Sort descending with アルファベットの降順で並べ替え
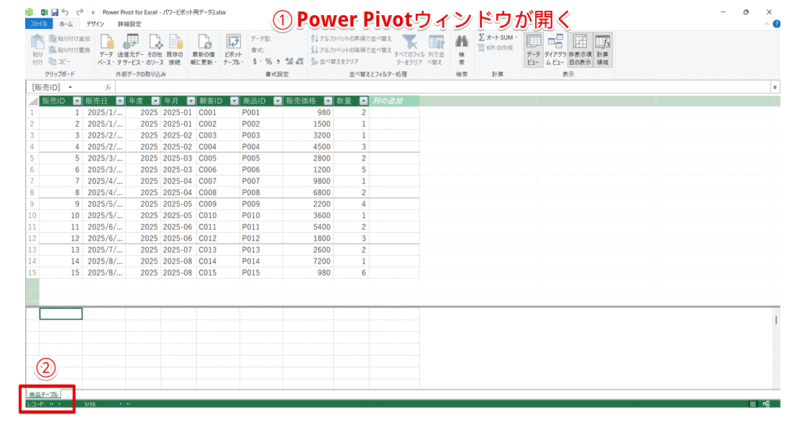 coord(351,50)
